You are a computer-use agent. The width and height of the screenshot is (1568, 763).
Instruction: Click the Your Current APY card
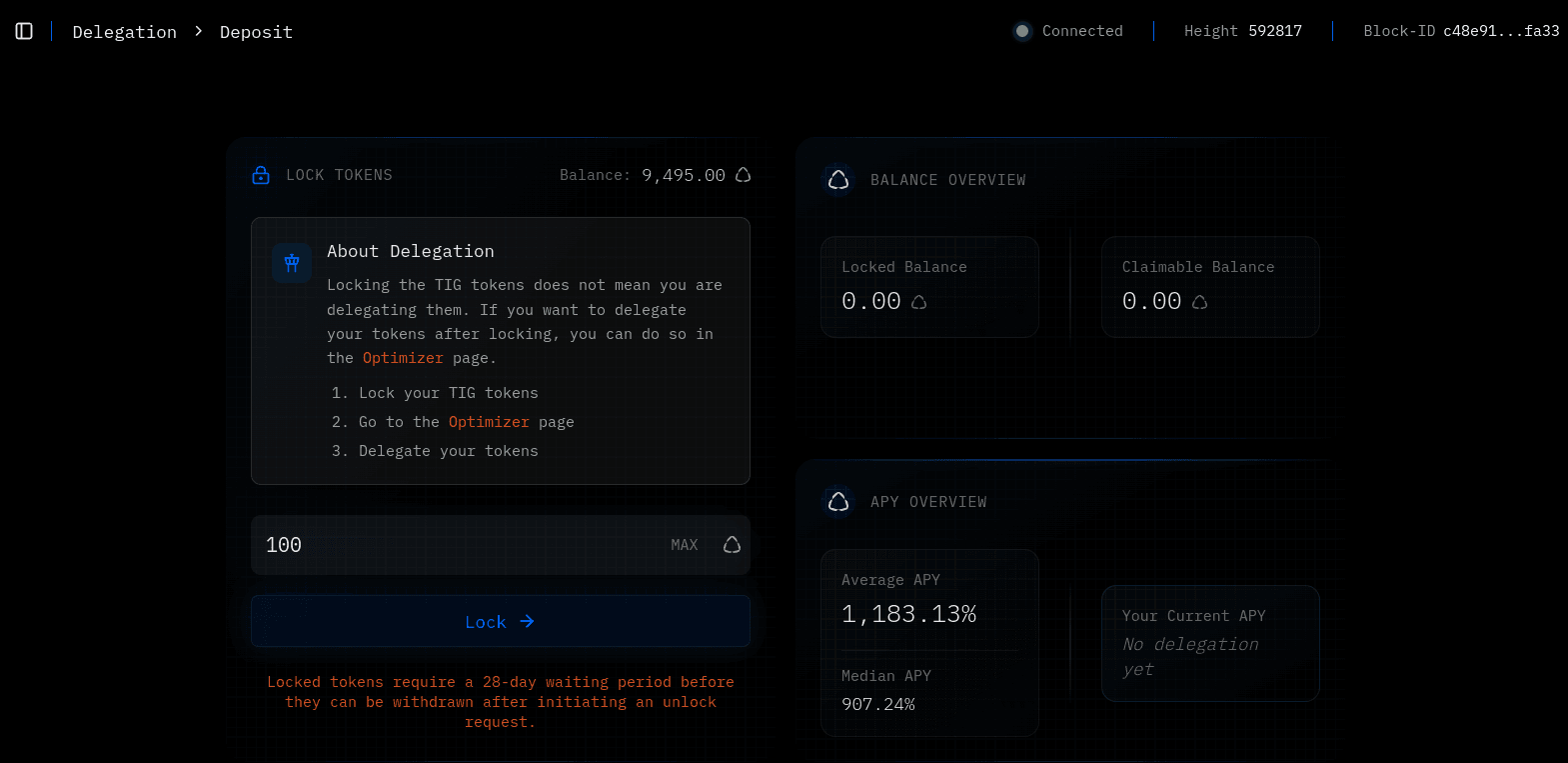point(1209,643)
